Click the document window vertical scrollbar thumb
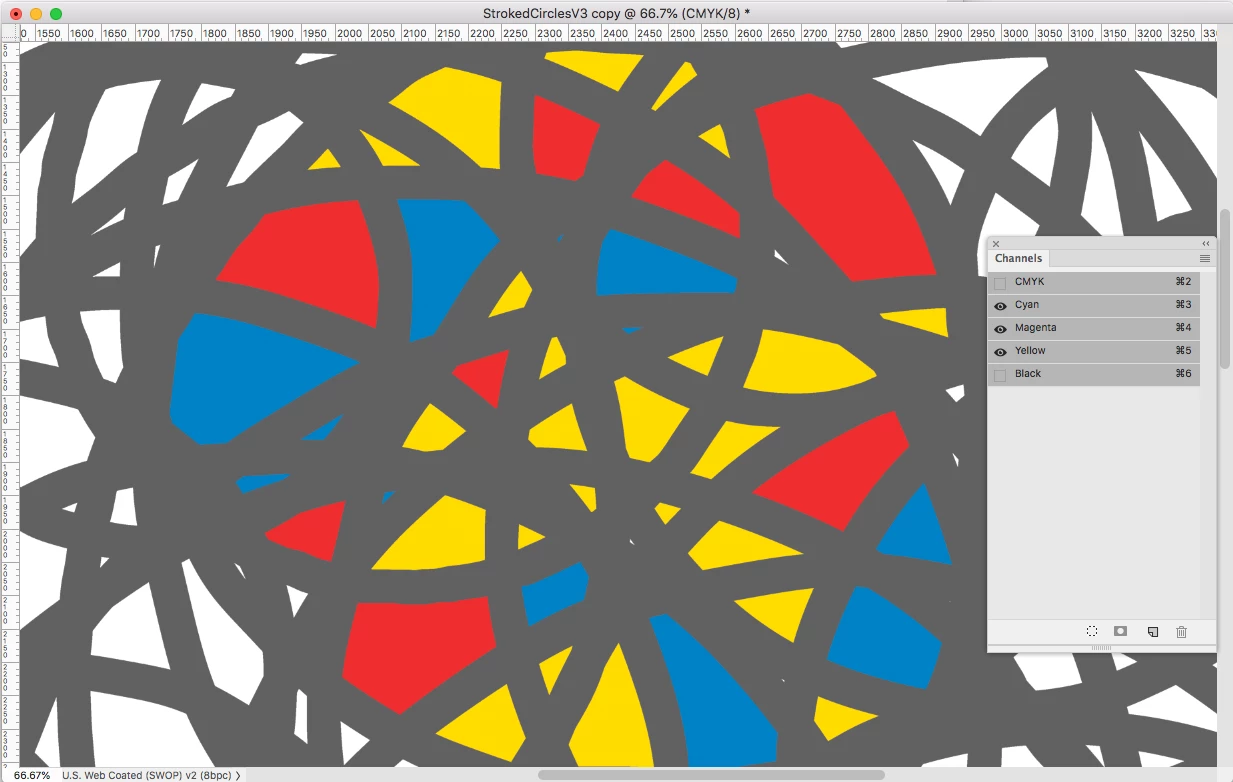Image resolution: width=1233 pixels, height=782 pixels. (x=1225, y=288)
